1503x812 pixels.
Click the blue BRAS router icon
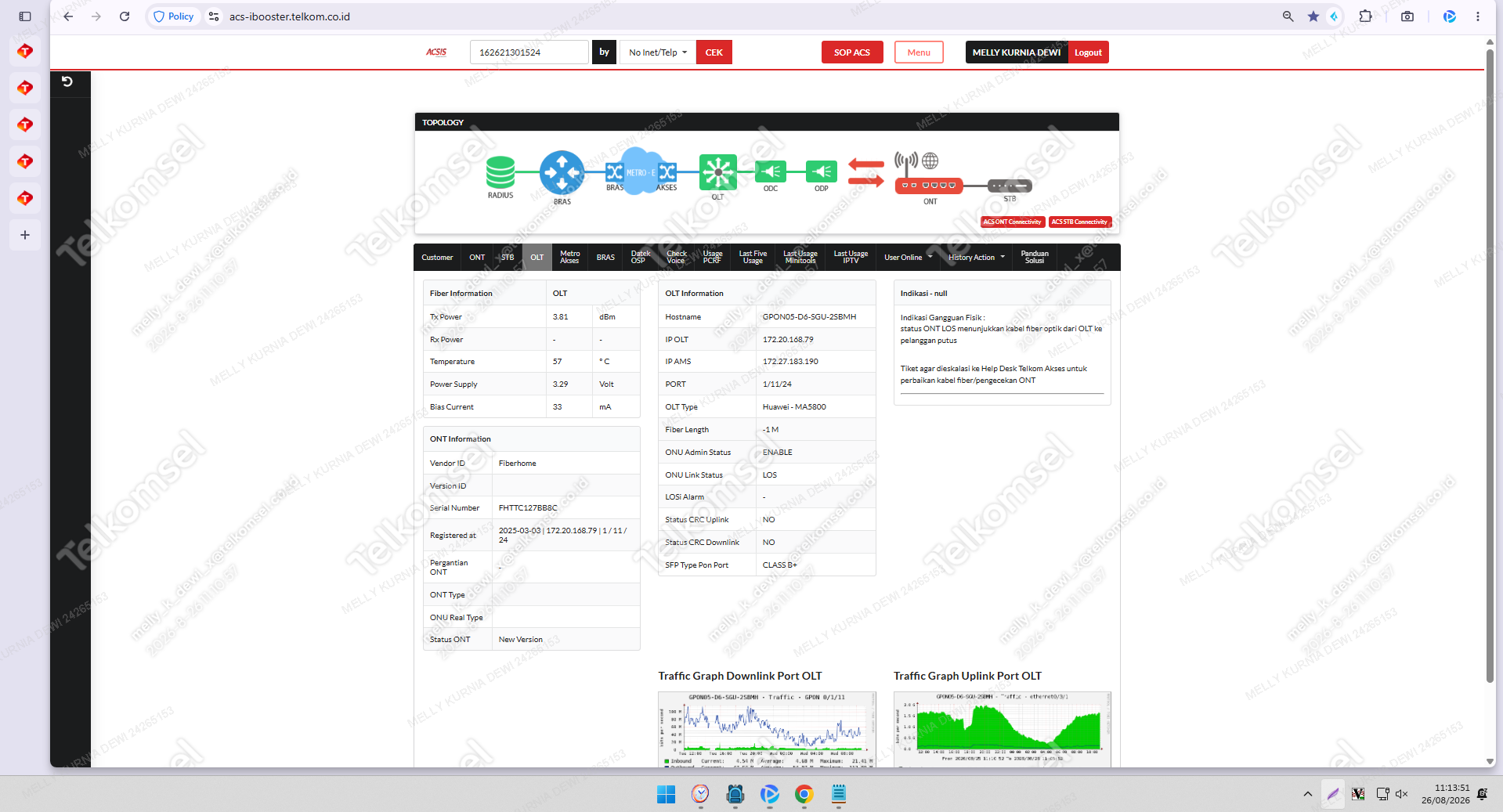coord(562,172)
